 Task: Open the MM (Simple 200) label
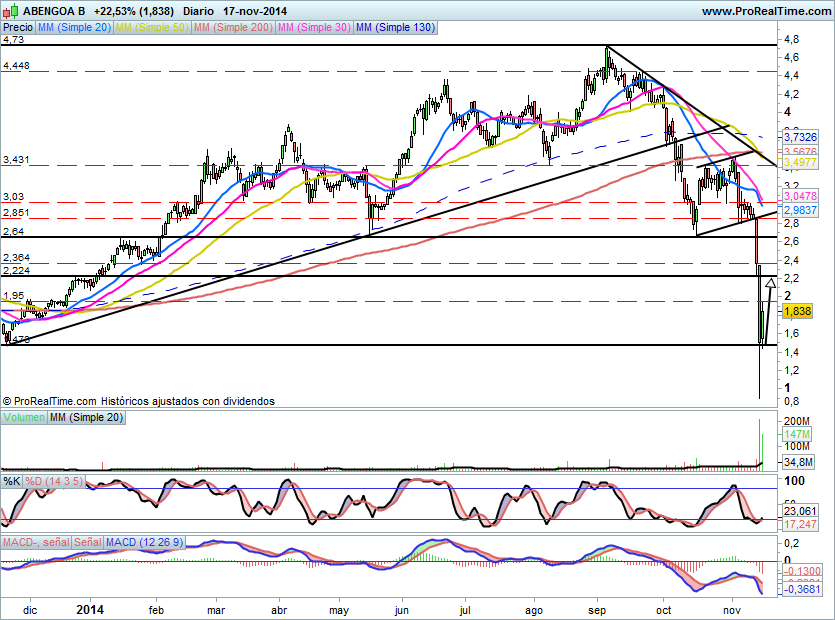[233, 28]
